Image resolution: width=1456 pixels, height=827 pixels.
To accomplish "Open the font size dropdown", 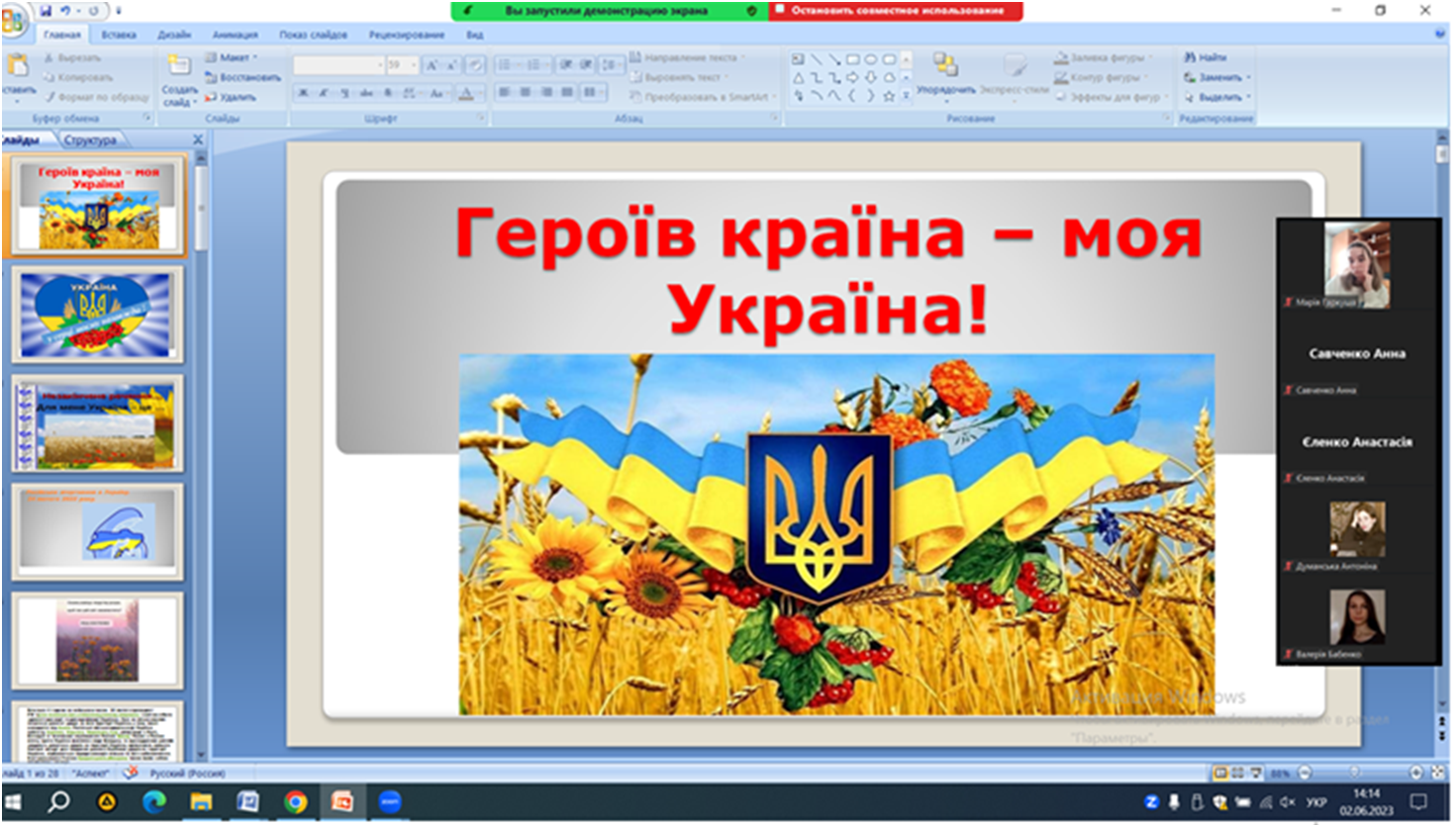I will [x=414, y=65].
